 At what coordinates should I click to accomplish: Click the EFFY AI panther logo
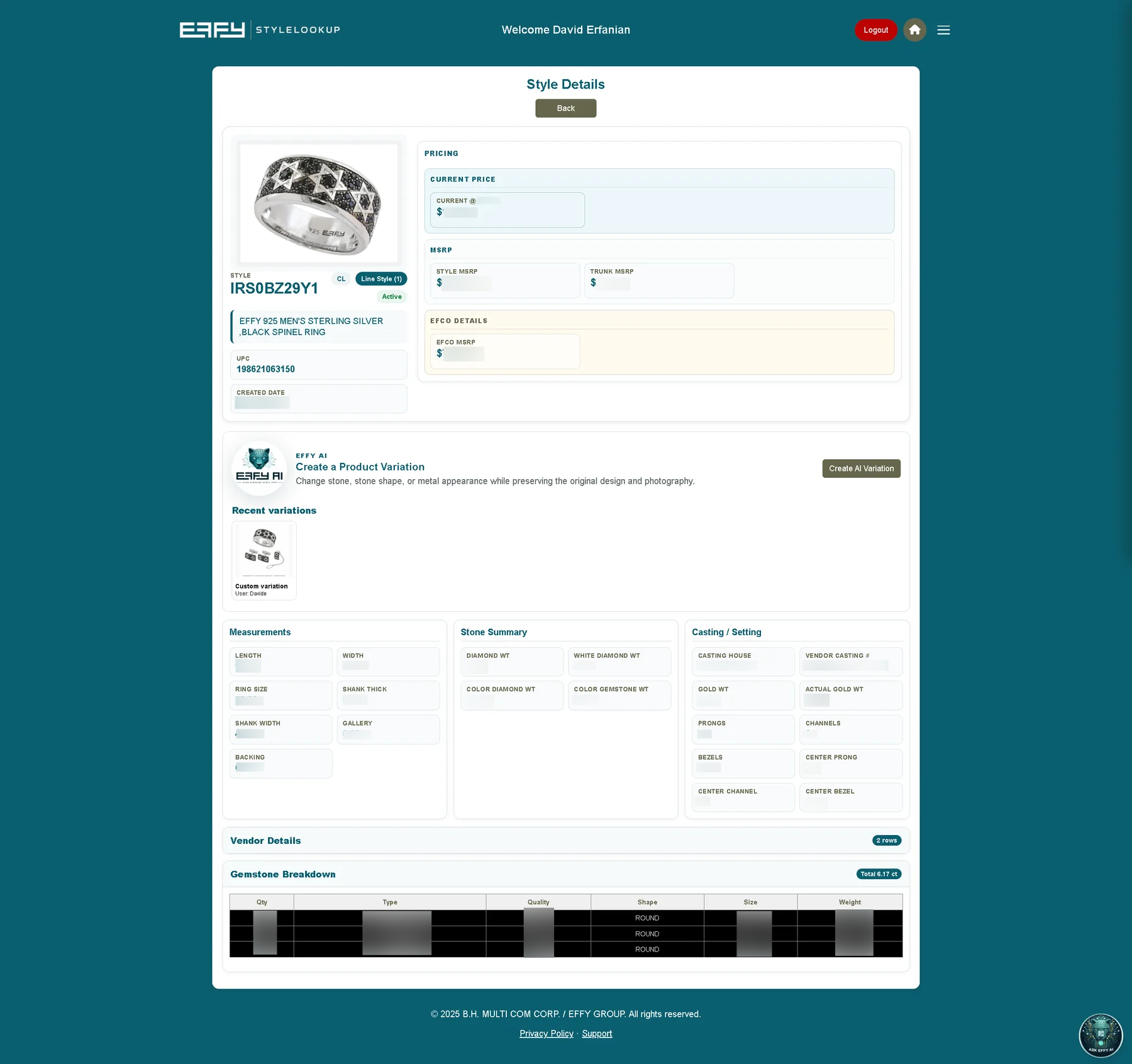[x=259, y=468]
